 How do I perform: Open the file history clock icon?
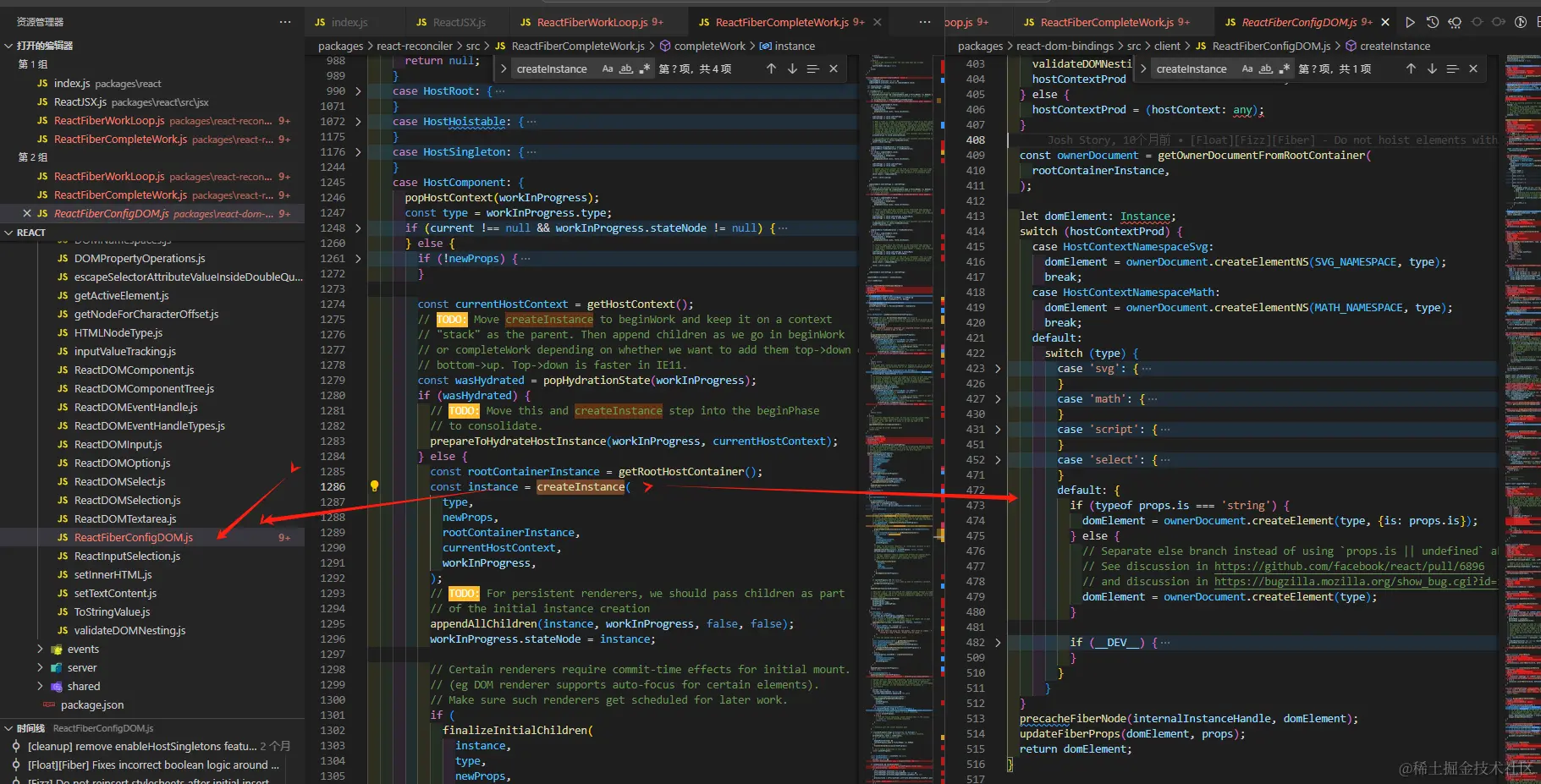point(1432,22)
